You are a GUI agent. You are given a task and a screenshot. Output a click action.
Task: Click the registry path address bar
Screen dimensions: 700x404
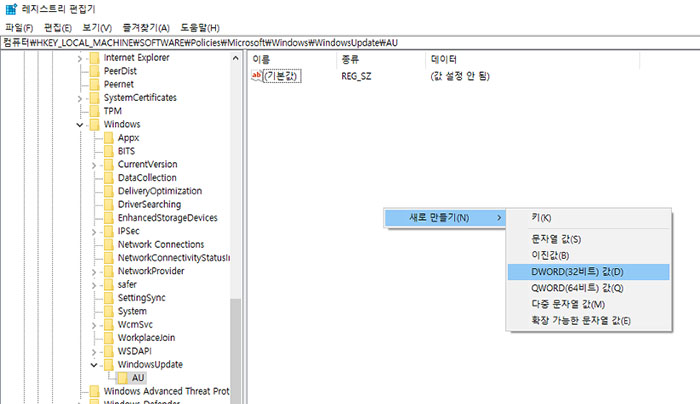click(350, 43)
